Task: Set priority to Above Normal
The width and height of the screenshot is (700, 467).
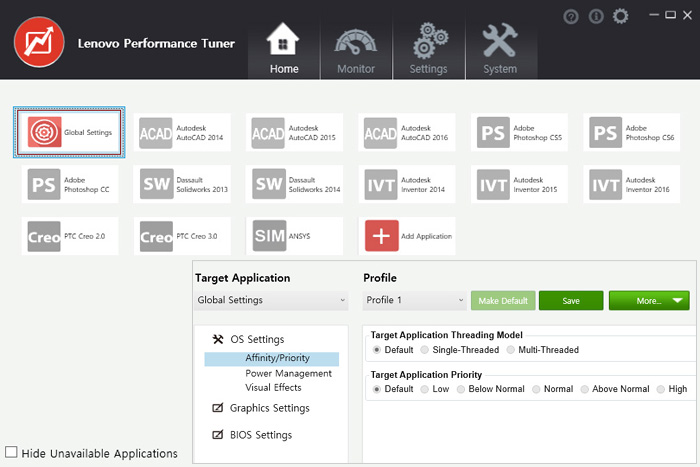Action: pyautogui.click(x=584, y=389)
